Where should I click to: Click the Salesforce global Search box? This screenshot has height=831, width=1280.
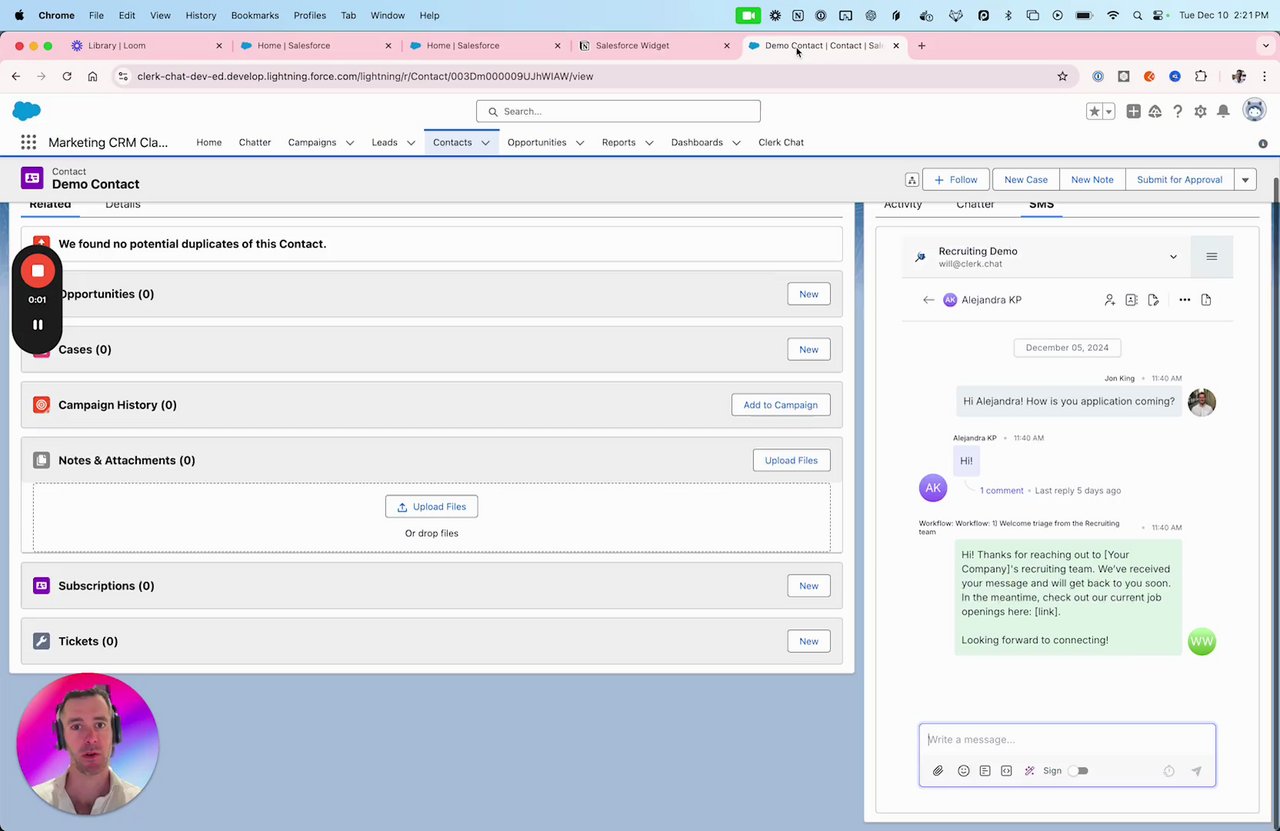coord(618,111)
